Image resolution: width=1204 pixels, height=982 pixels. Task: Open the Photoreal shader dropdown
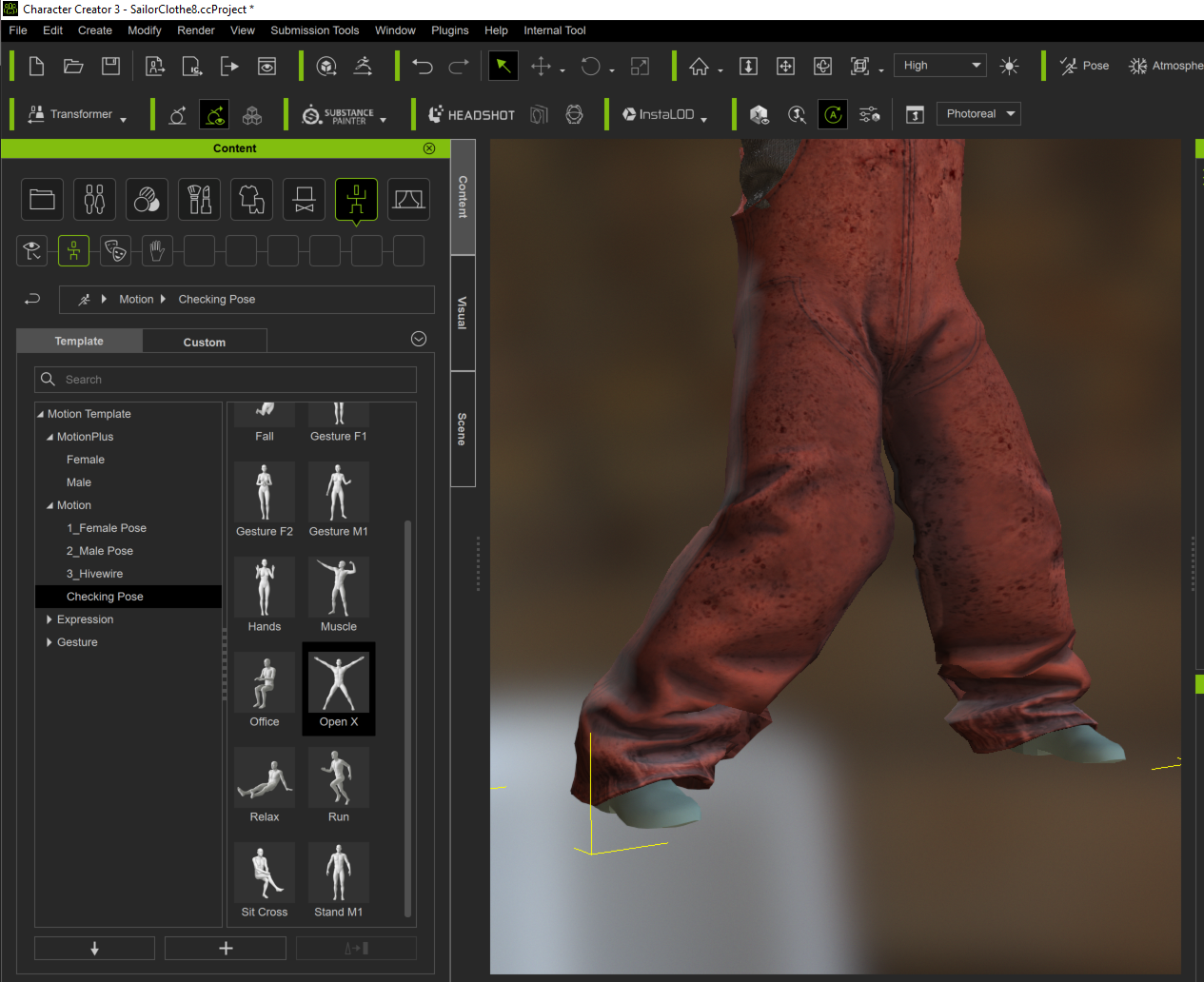[x=978, y=114]
